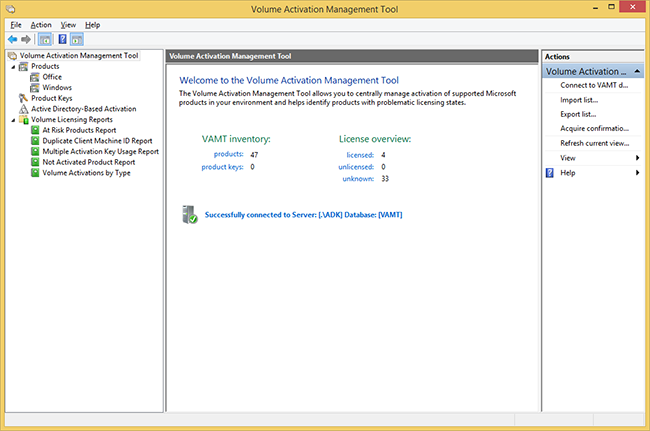Select the Windows products node

(56, 87)
